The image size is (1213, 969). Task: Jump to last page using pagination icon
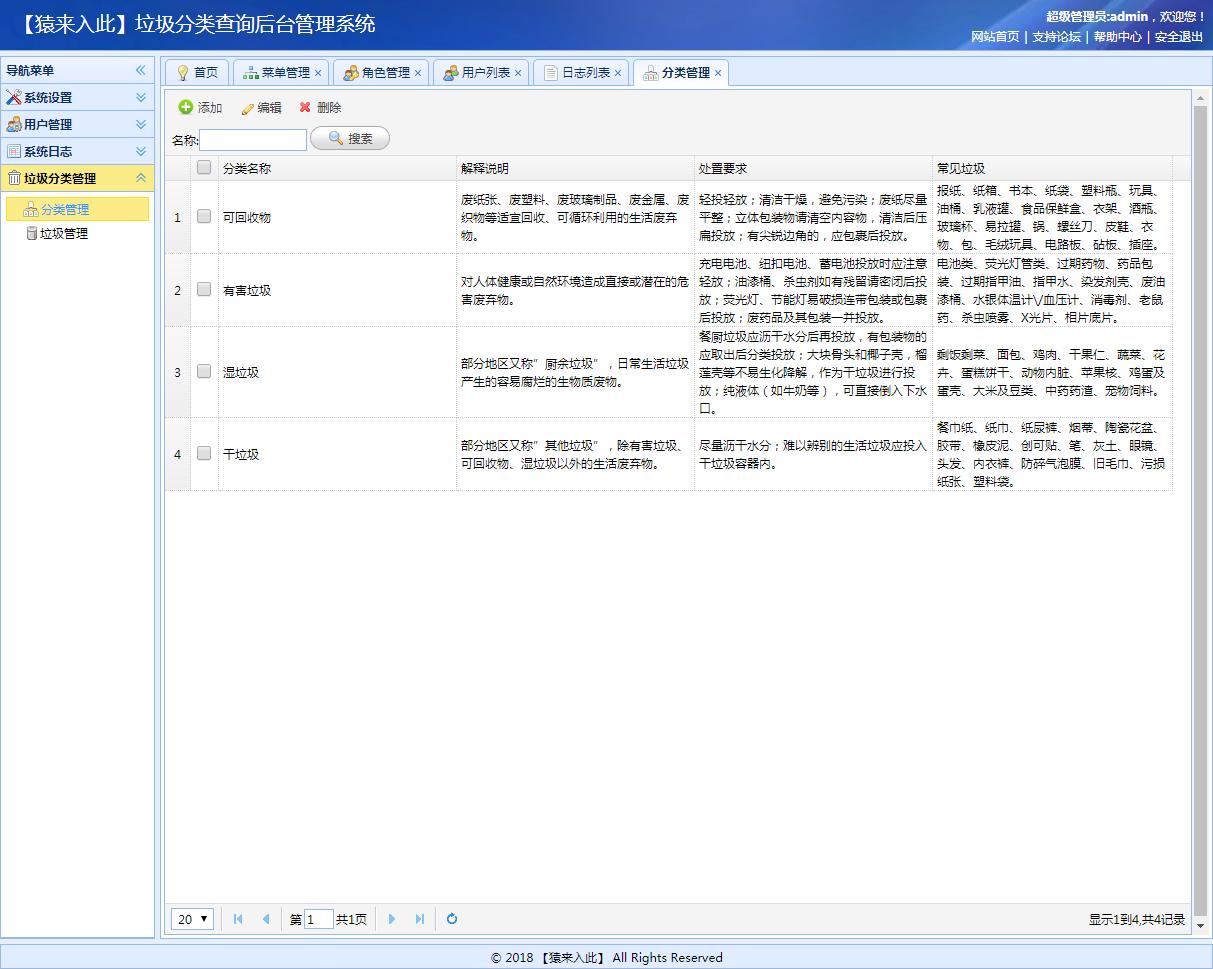point(418,918)
